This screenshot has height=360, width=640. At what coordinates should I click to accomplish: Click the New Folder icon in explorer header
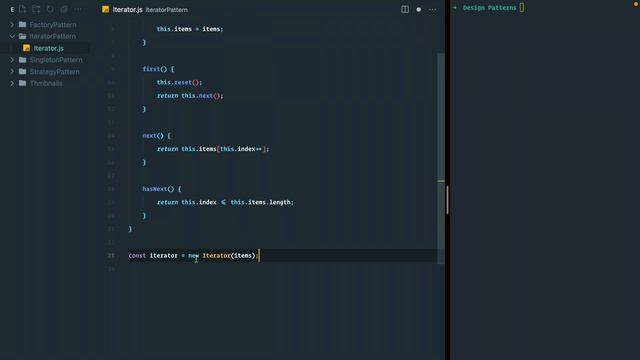click(36, 9)
